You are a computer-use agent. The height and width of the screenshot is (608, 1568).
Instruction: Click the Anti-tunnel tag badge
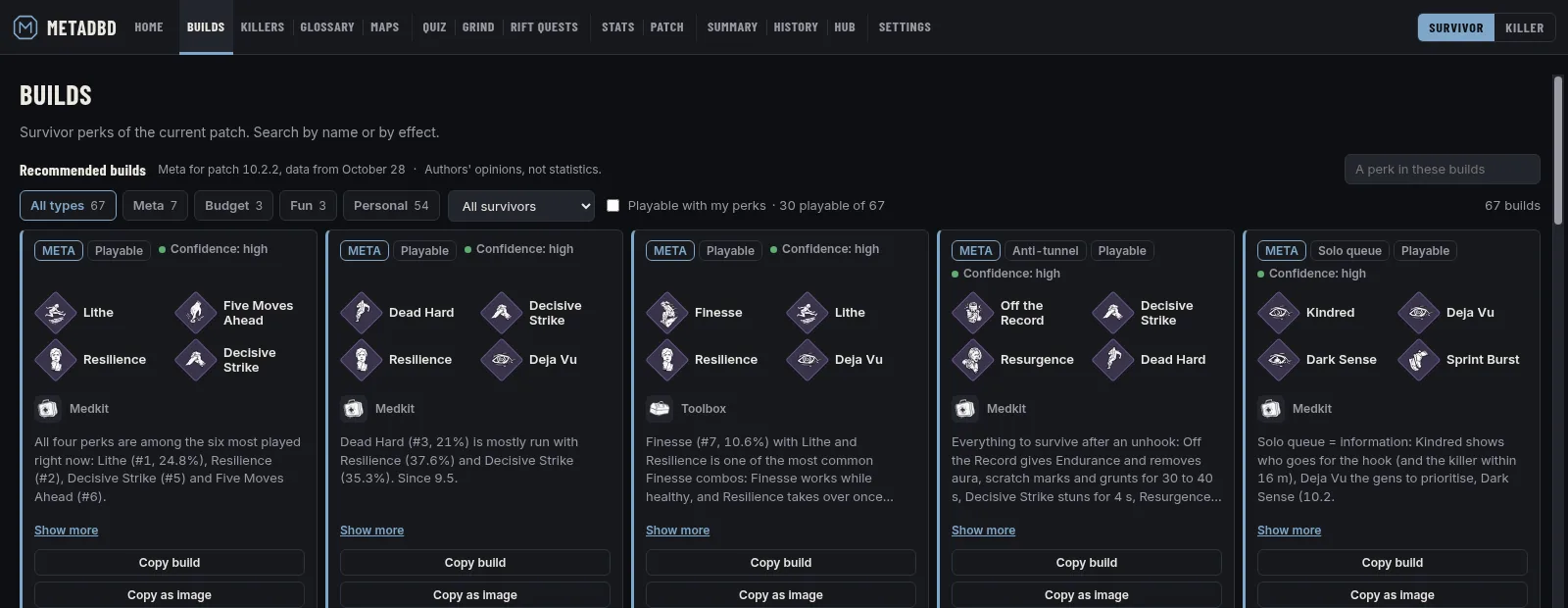(x=1045, y=251)
